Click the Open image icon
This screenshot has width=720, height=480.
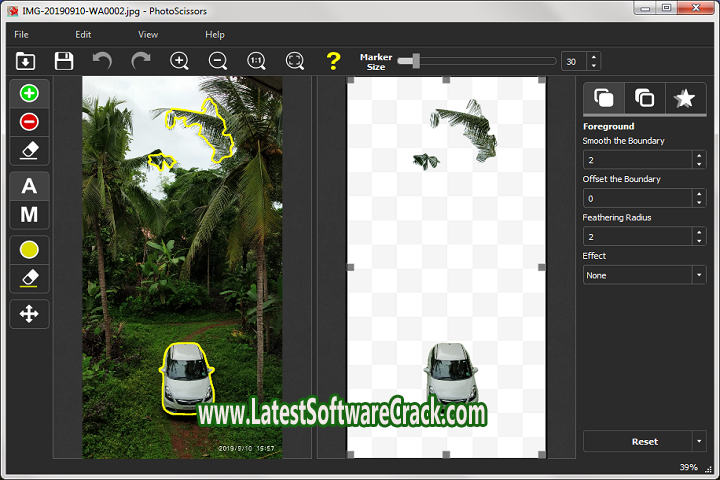click(26, 61)
